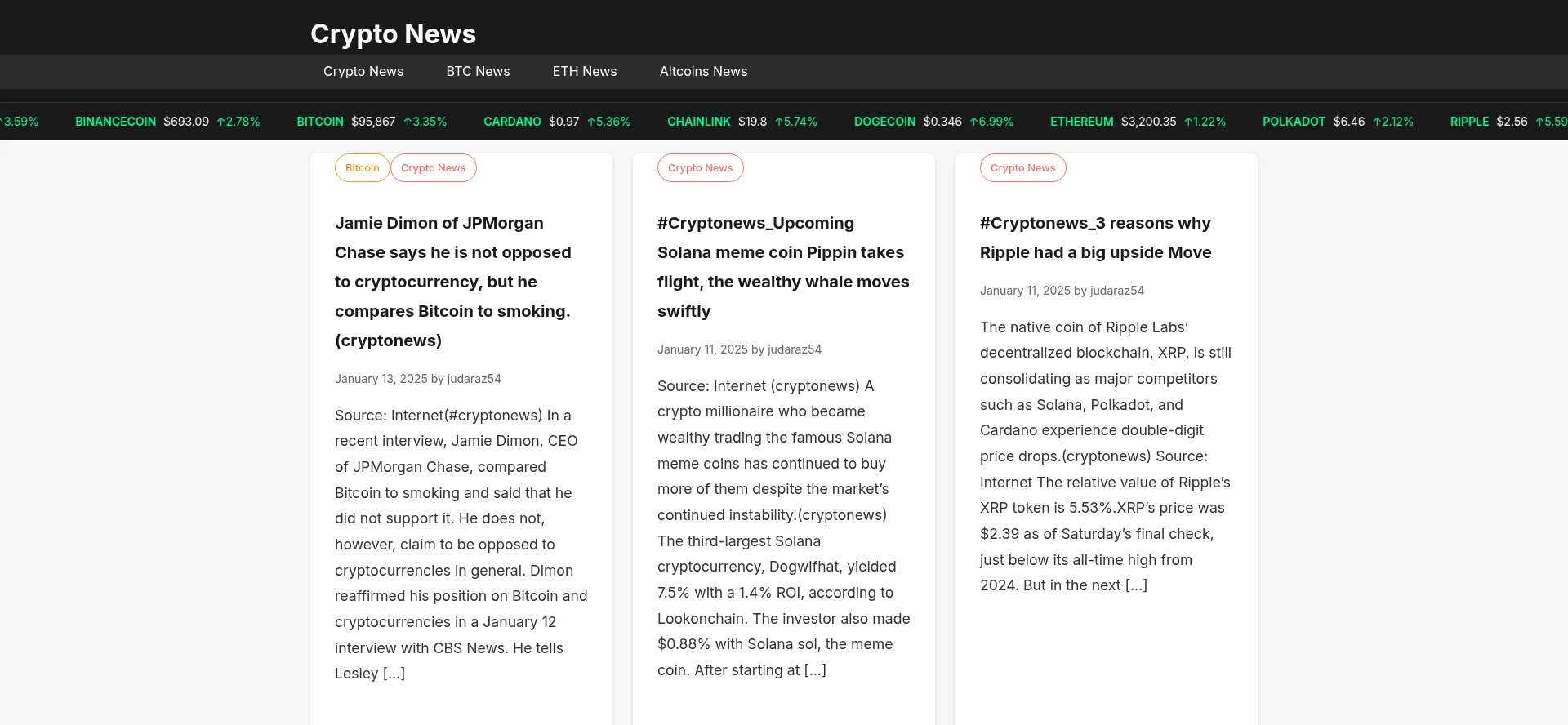Click CHAINLINK in the price ticker
1568x725 pixels.
tap(699, 122)
